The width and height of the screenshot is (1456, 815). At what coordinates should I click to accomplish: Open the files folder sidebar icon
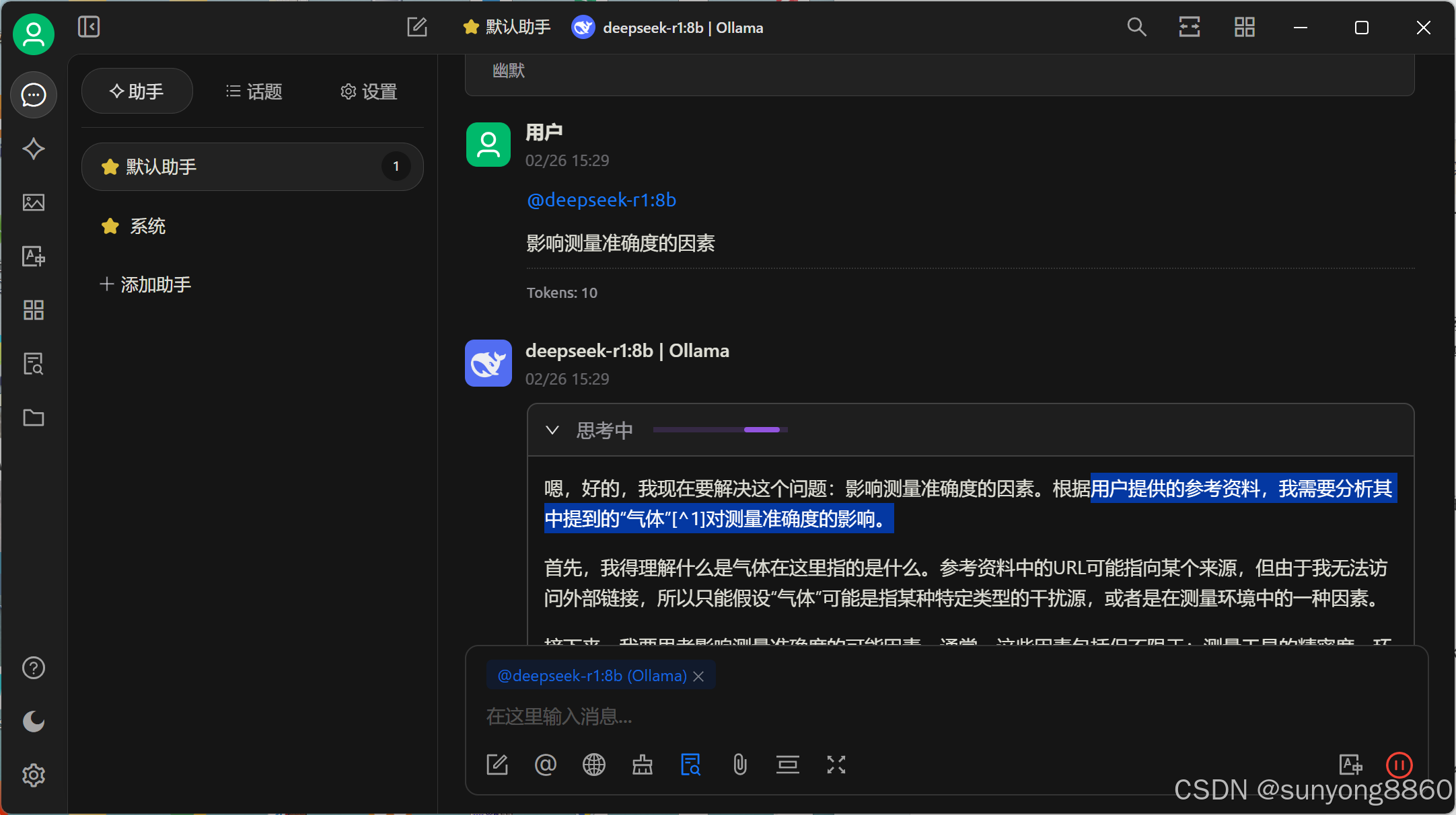tap(33, 418)
